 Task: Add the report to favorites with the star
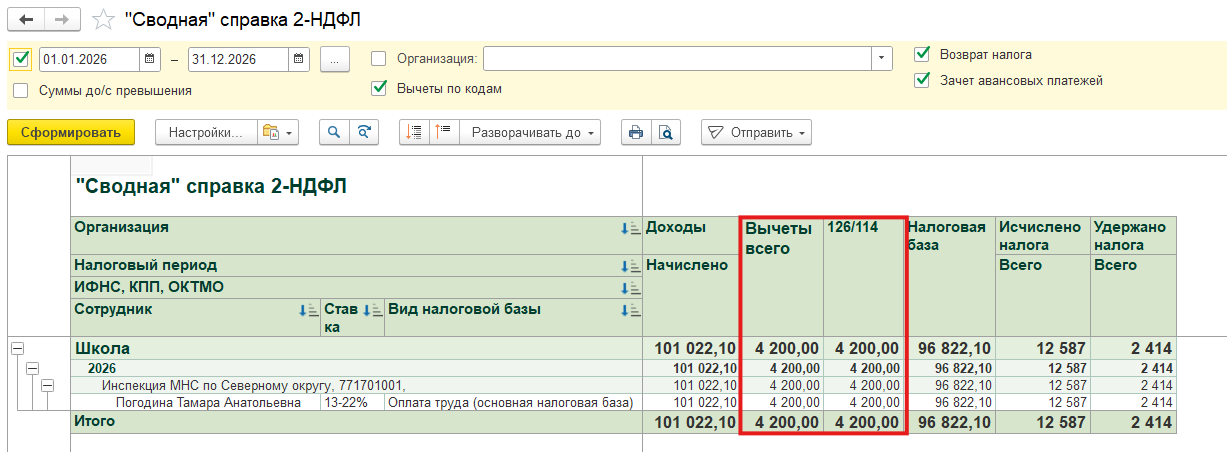[x=102, y=19]
